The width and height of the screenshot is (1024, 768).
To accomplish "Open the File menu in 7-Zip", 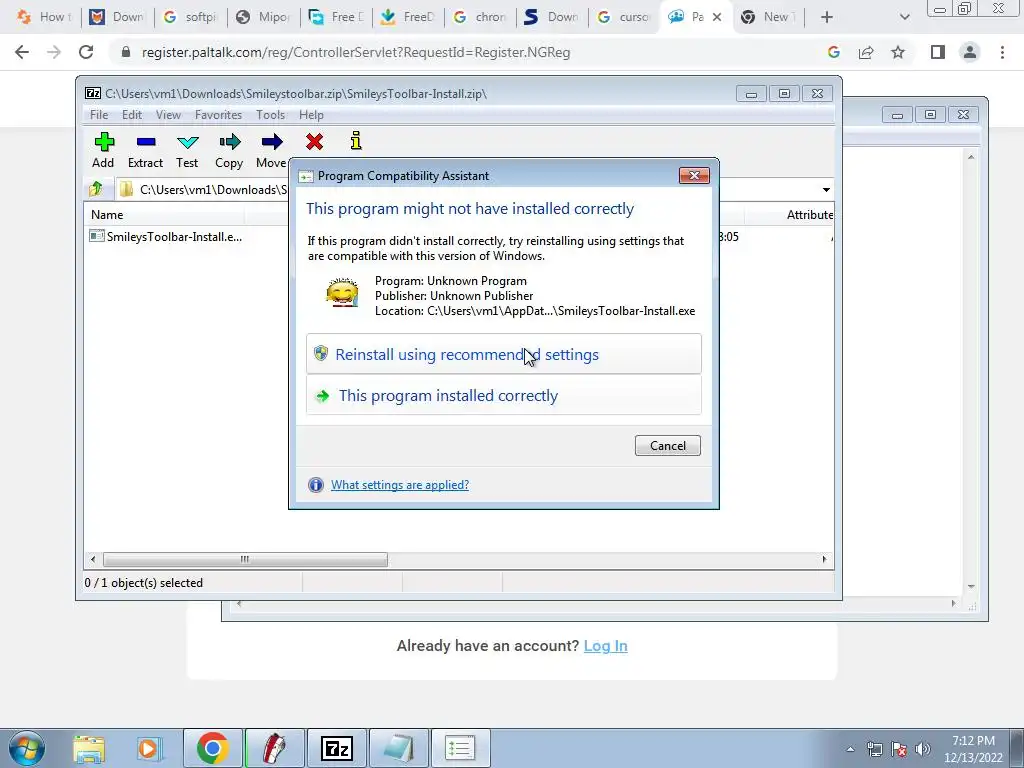I will click(99, 115).
